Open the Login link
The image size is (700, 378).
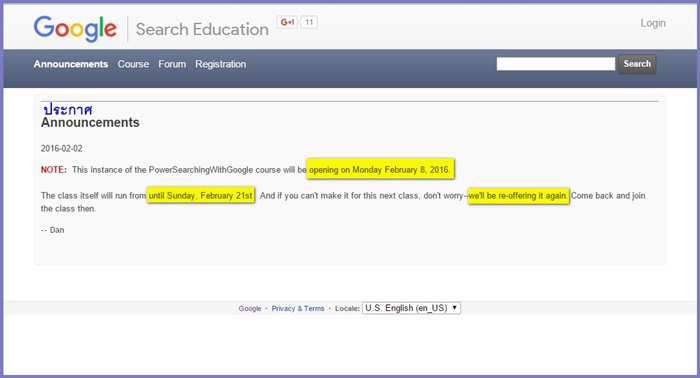653,23
